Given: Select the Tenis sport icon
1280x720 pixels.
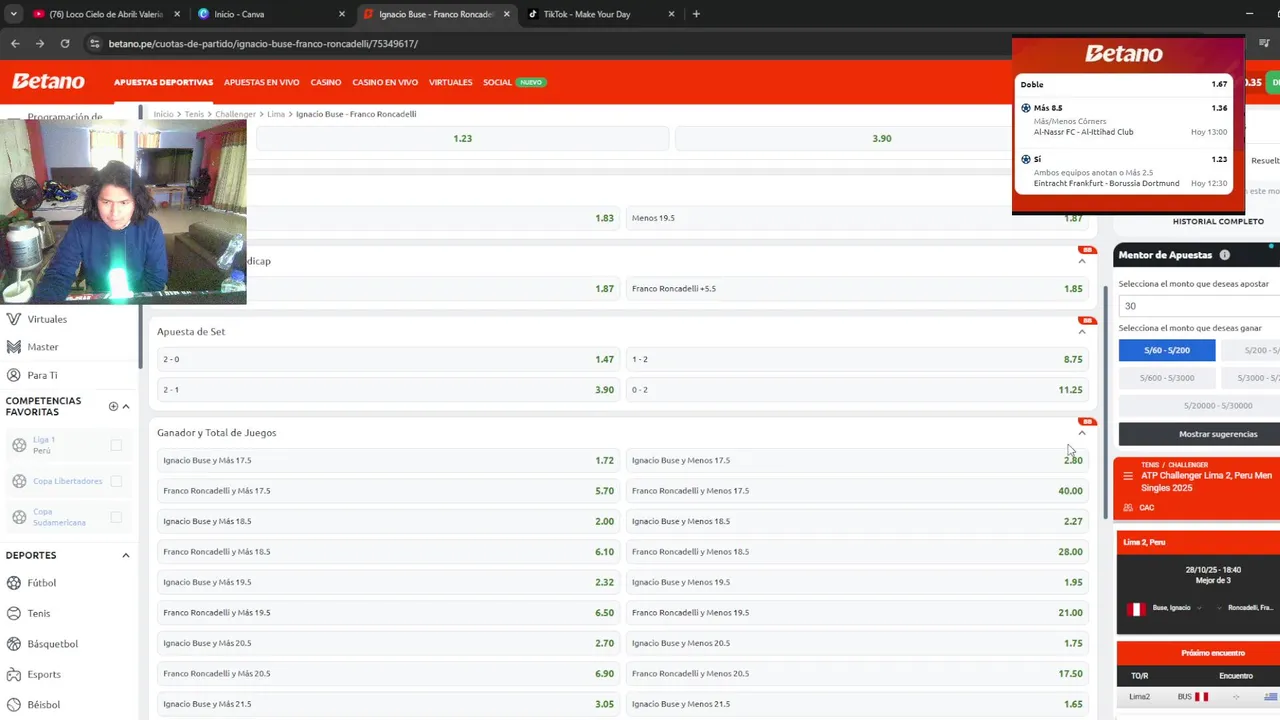Looking at the screenshot, I should point(13,613).
